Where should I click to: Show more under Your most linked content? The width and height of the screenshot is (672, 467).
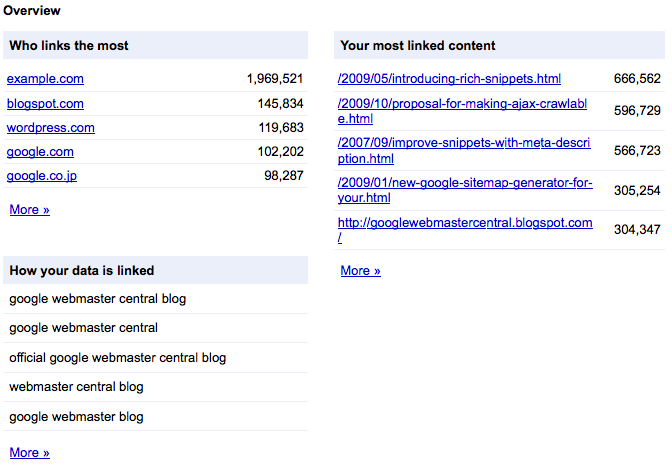click(360, 271)
